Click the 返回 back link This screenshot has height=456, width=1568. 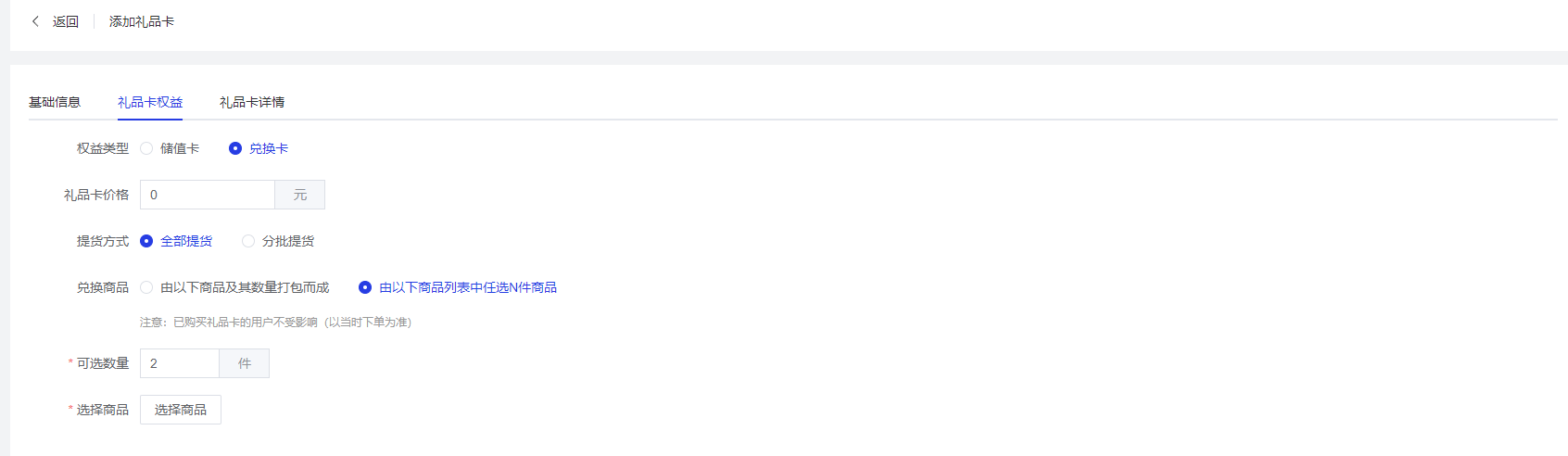point(65,21)
